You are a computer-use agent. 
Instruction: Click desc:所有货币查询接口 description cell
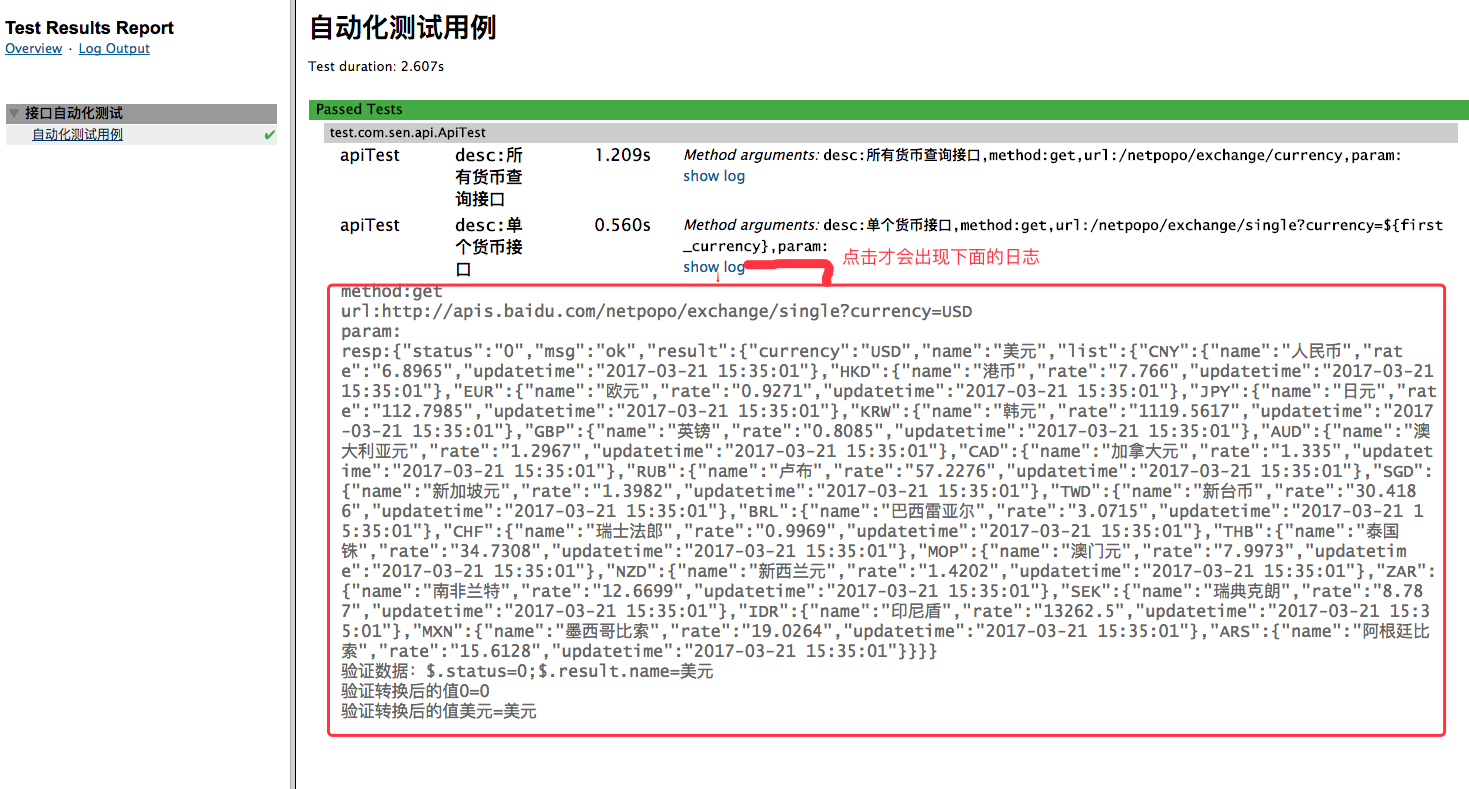click(489, 177)
